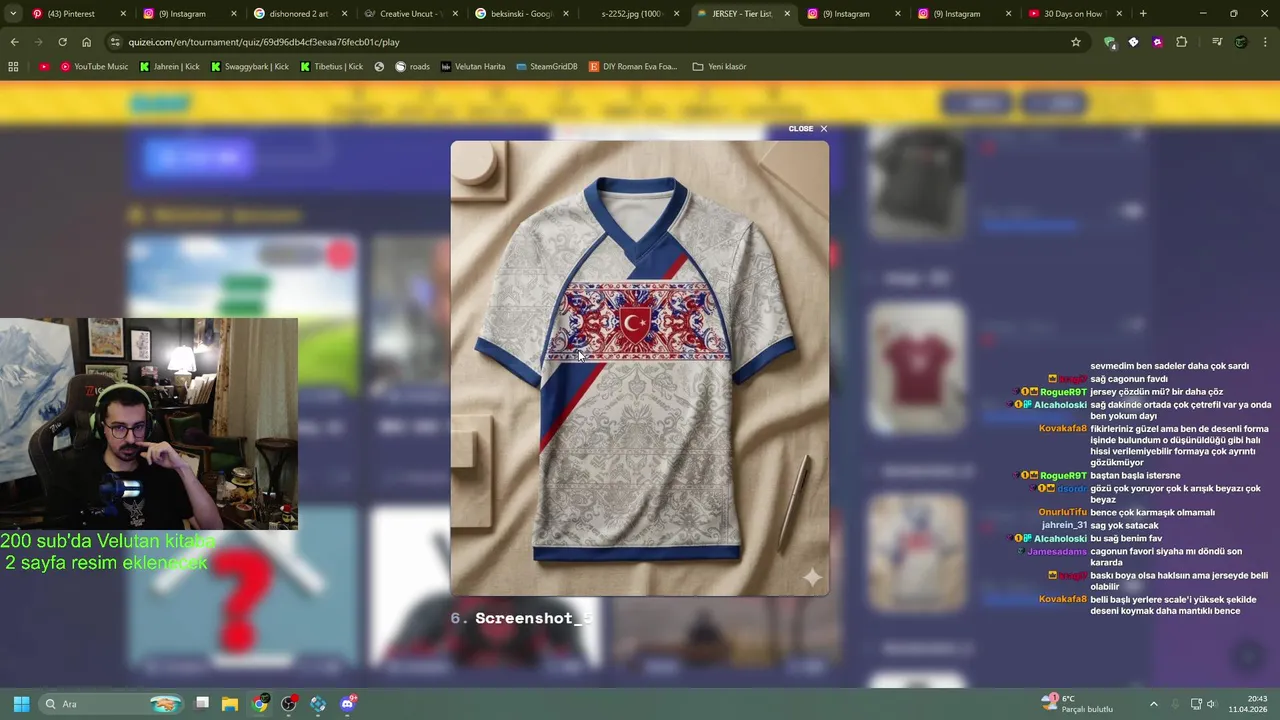
Task: Open the weather widget showing 6°C
Action: [x=1077, y=704]
